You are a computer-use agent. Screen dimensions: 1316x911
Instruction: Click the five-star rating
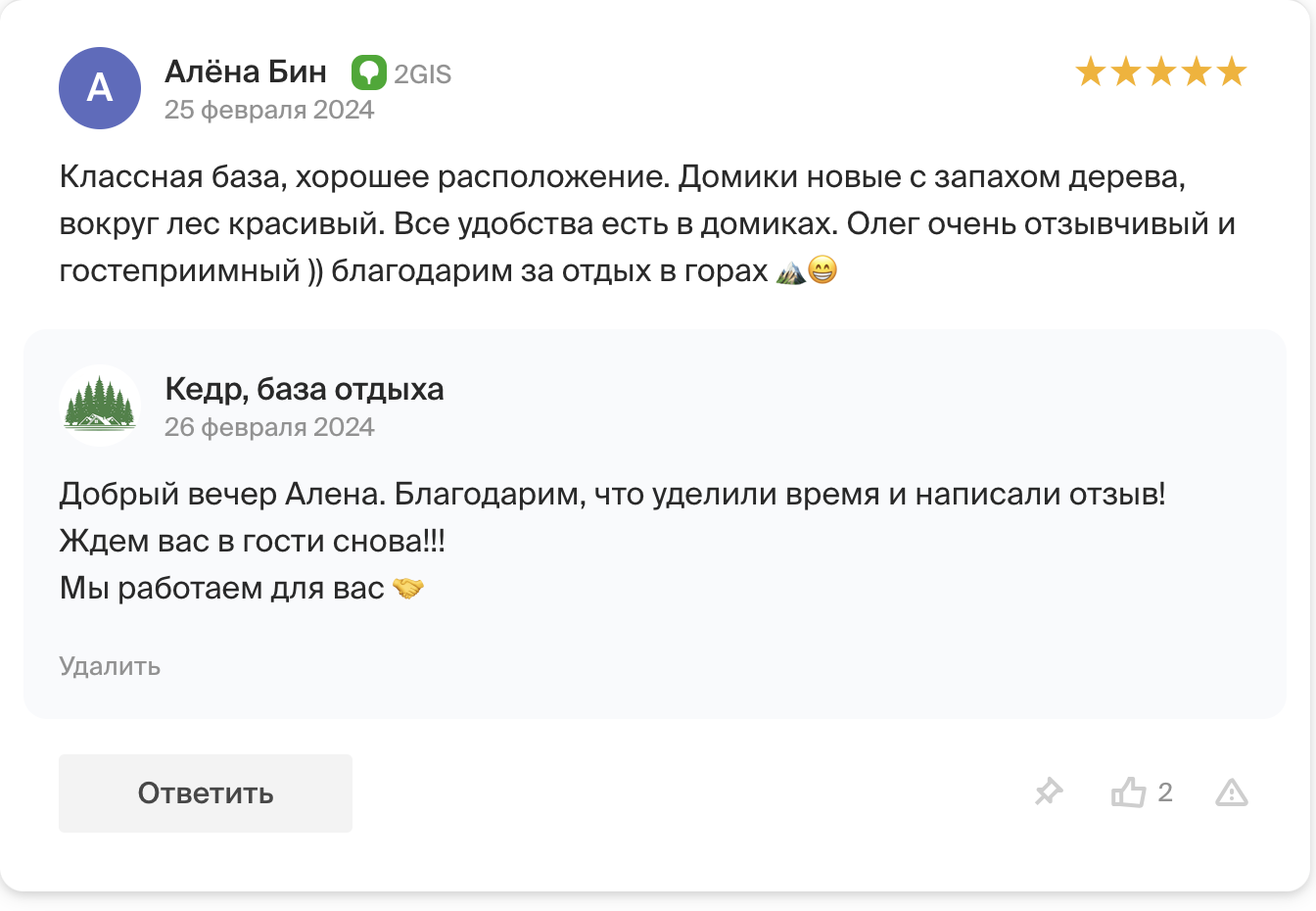pos(1161,72)
